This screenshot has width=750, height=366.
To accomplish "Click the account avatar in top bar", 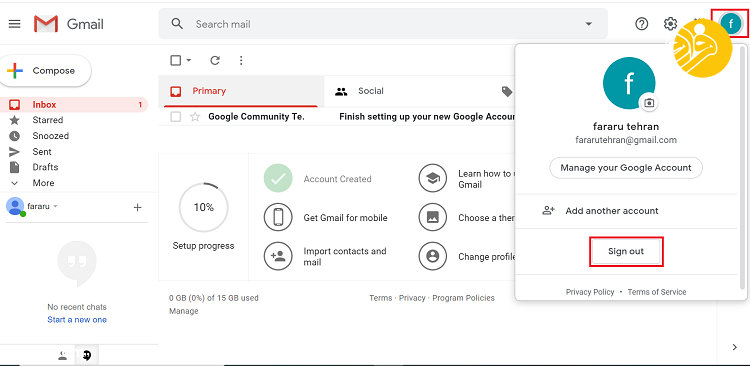I will click(x=730, y=23).
